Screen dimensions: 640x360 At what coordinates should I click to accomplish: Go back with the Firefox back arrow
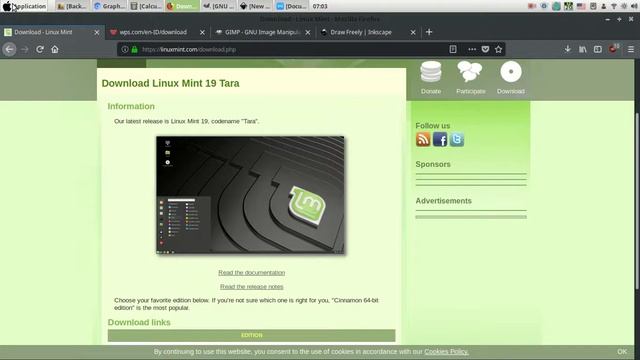[9, 49]
